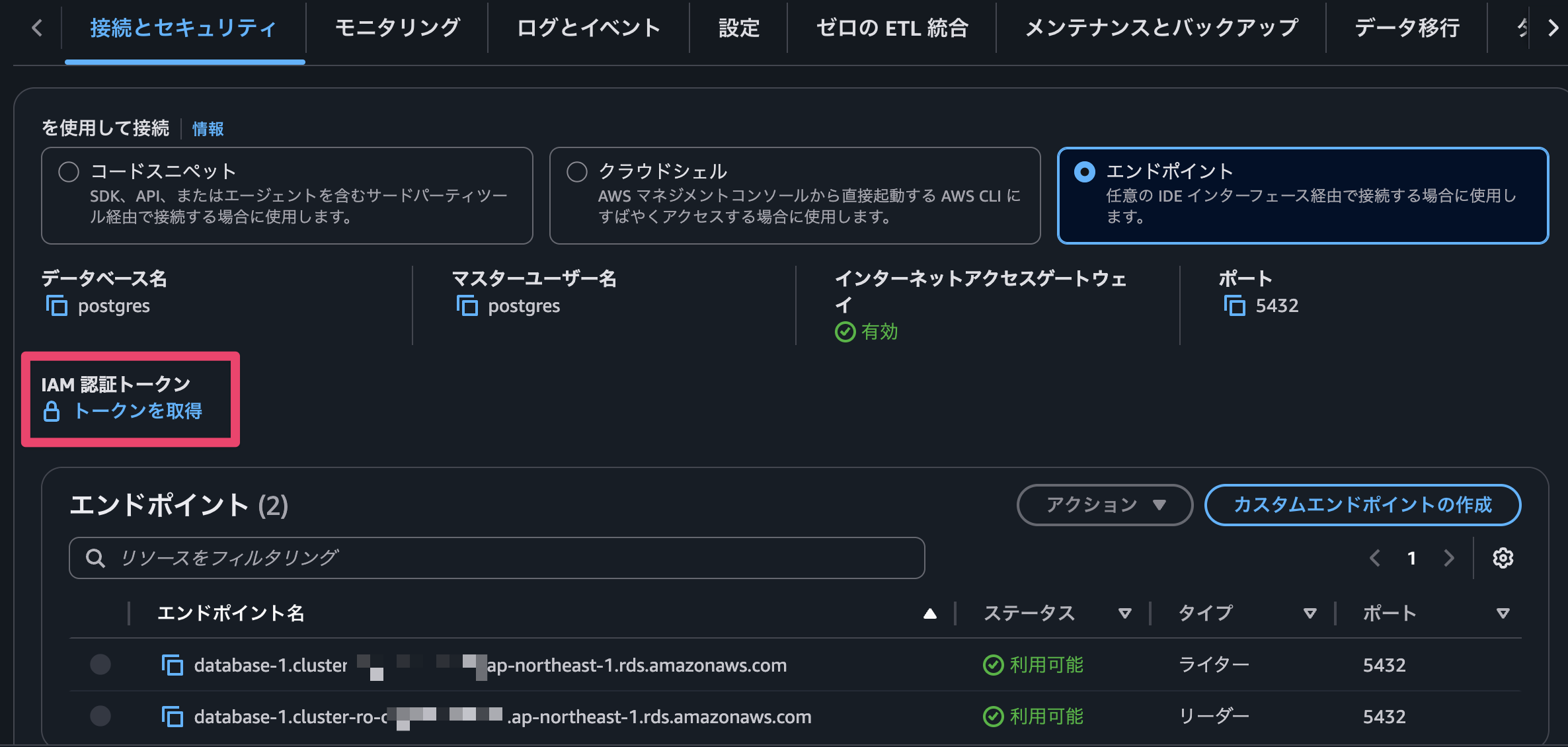This screenshot has height=747, width=1568.
Task: Click the リソースをフィルタリング input field
Action: [463, 558]
